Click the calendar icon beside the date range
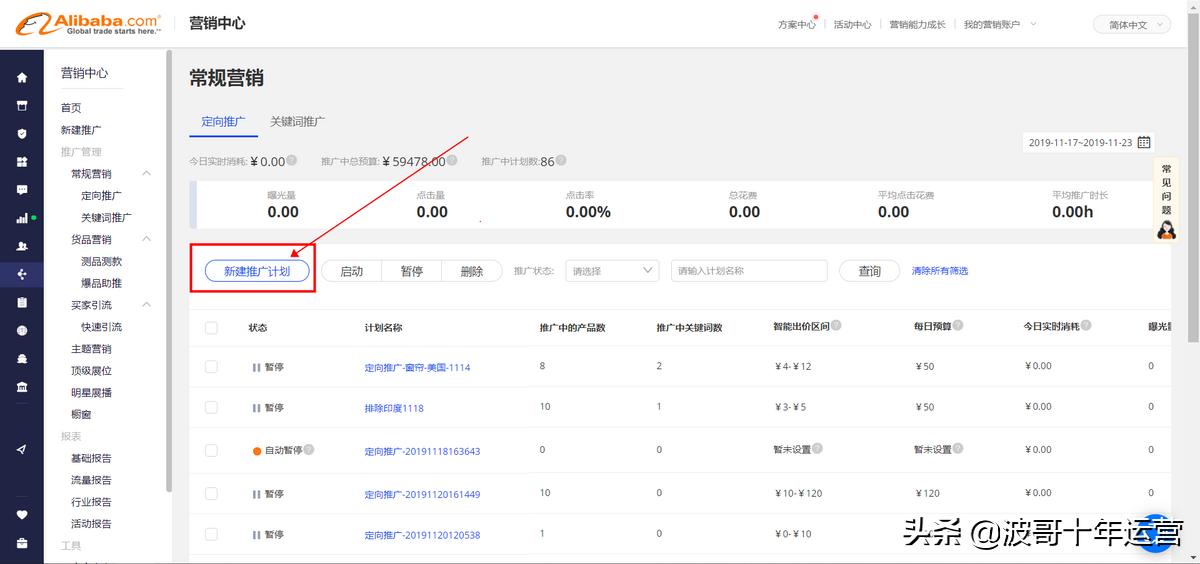The width and height of the screenshot is (1200, 564). 1144,143
